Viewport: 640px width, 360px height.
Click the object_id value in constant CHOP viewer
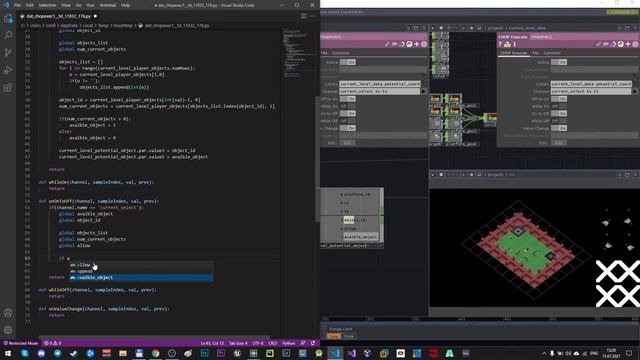tap(355, 220)
